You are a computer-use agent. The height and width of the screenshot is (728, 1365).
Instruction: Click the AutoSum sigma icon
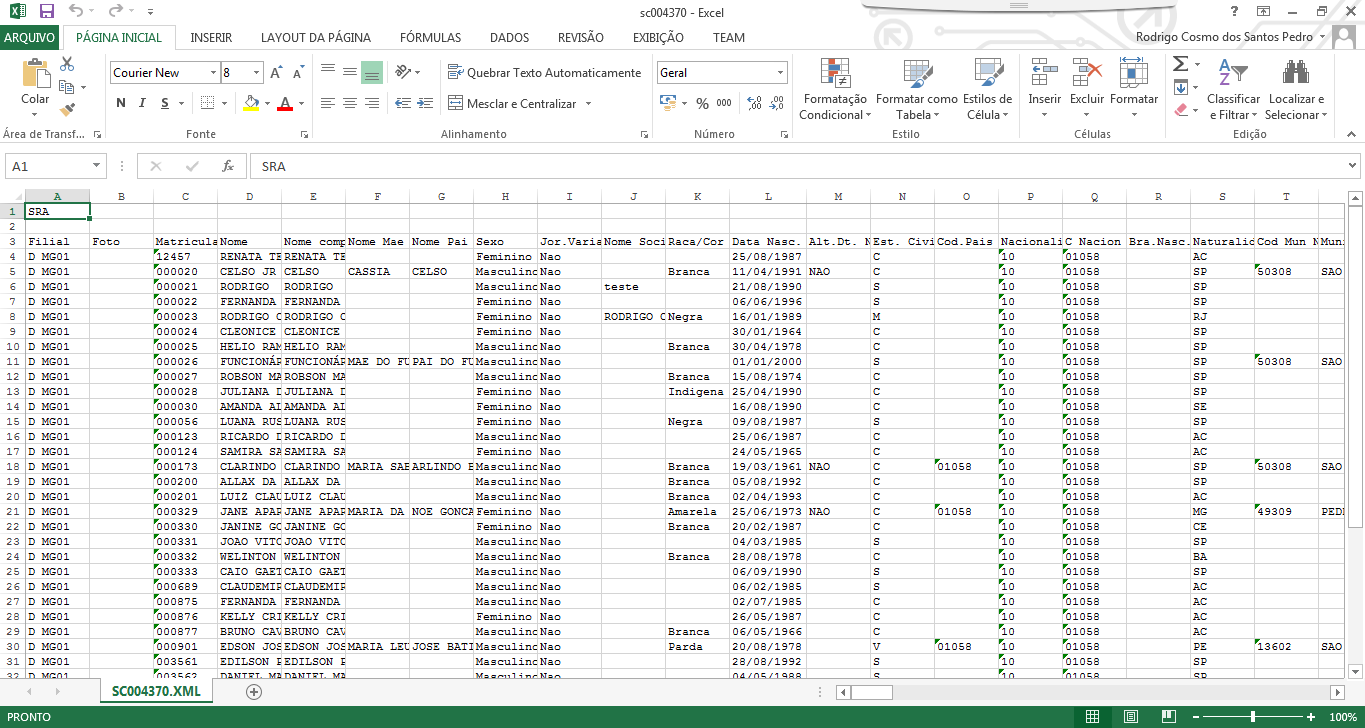(x=1180, y=64)
